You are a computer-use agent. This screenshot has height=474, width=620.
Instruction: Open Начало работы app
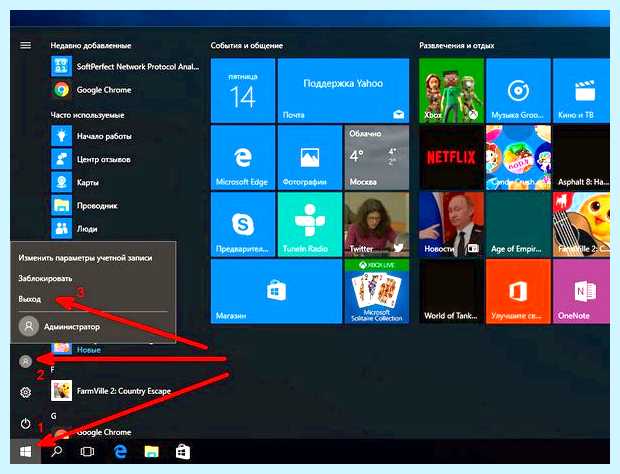(x=92, y=136)
